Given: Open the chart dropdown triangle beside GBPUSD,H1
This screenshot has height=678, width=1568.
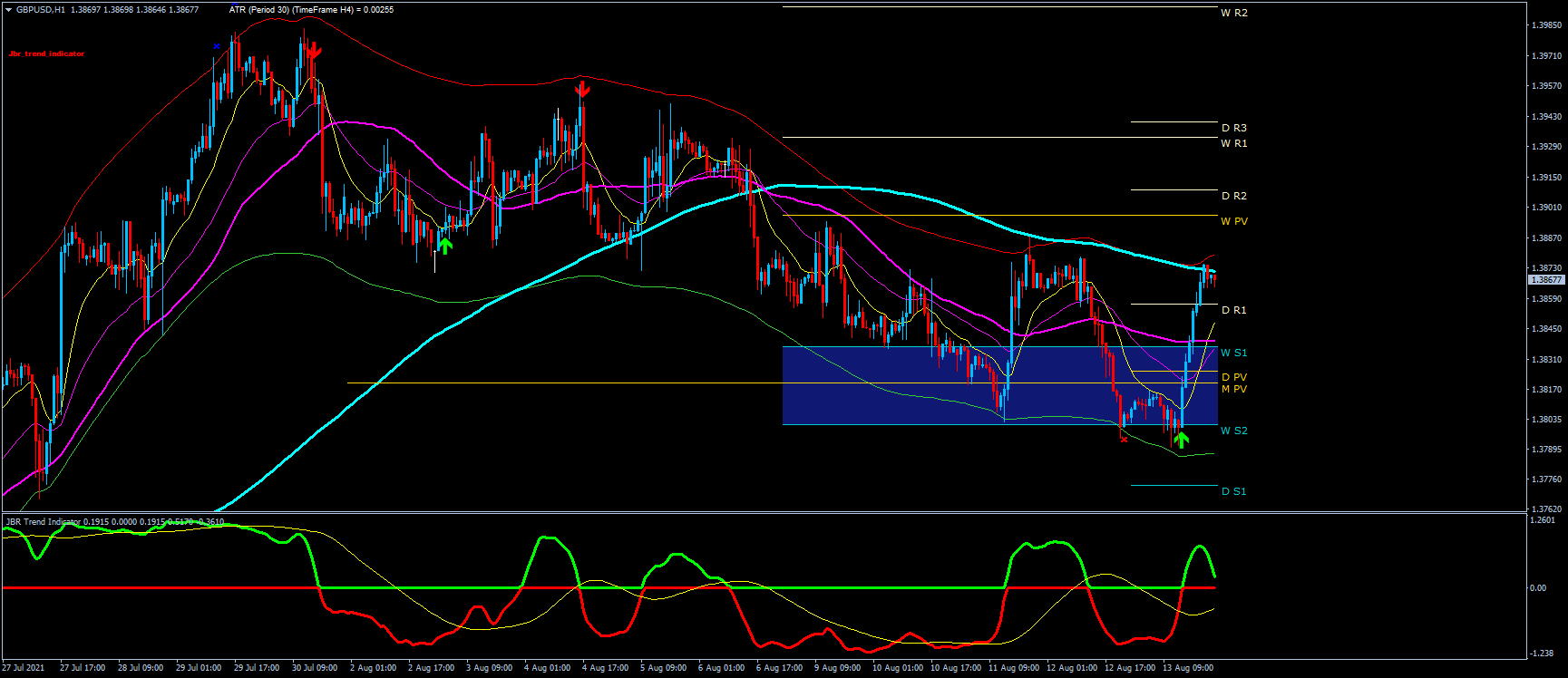Looking at the screenshot, I should 8,10.
